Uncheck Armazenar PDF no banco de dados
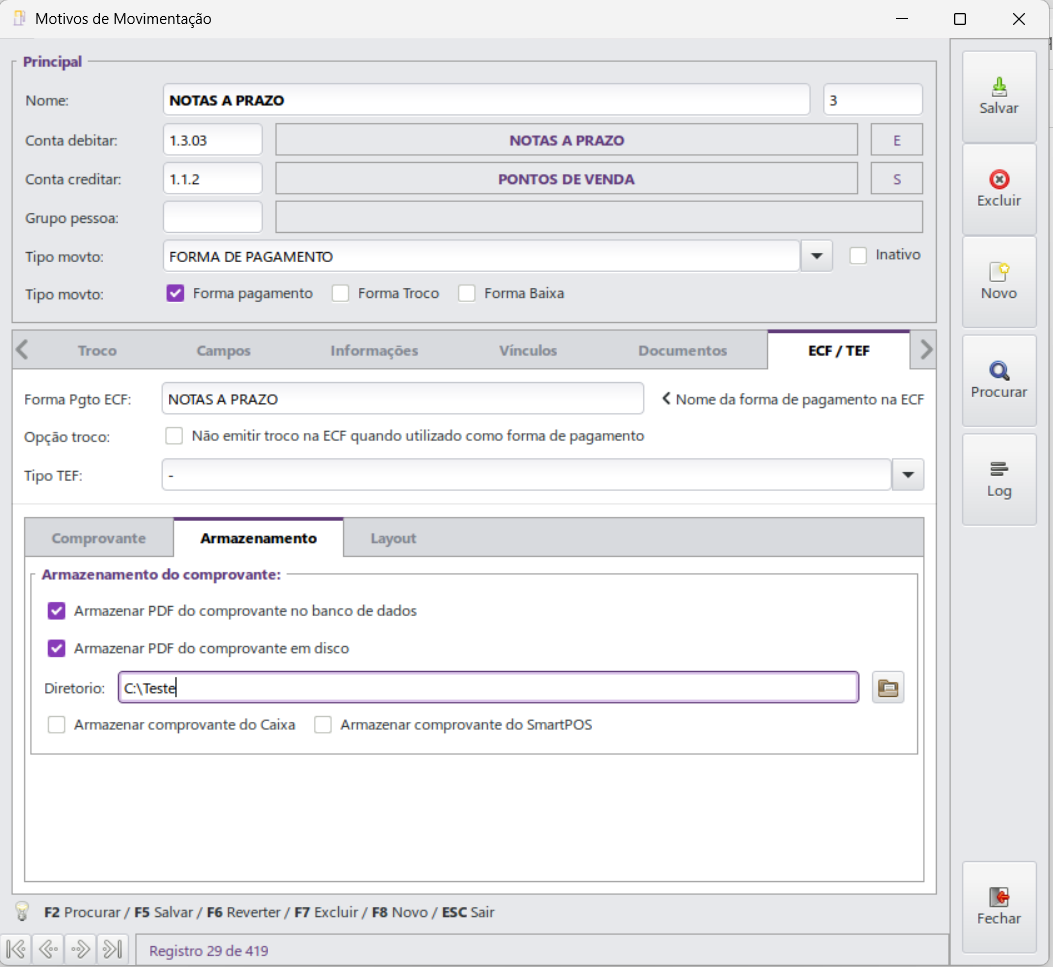Image resolution: width=1053 pixels, height=967 pixels. [56, 611]
